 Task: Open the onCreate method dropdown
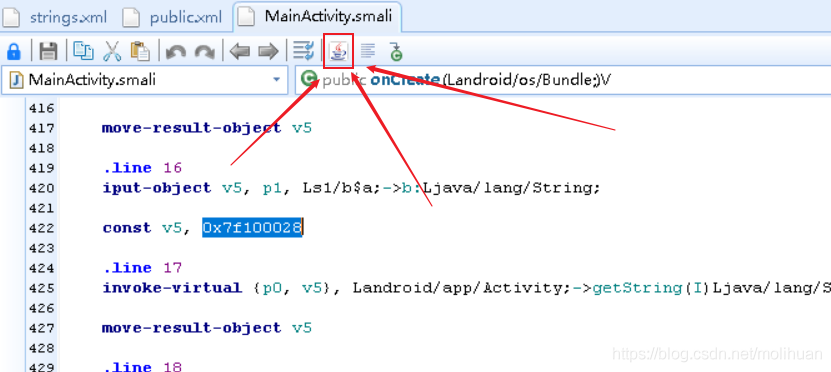coord(563,80)
